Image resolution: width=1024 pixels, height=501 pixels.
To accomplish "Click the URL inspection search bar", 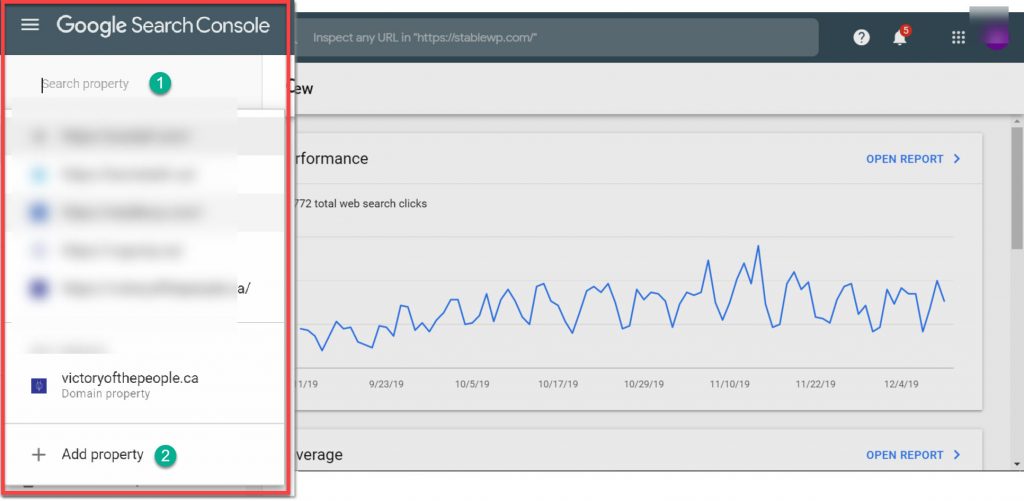I will pyautogui.click(x=555, y=37).
